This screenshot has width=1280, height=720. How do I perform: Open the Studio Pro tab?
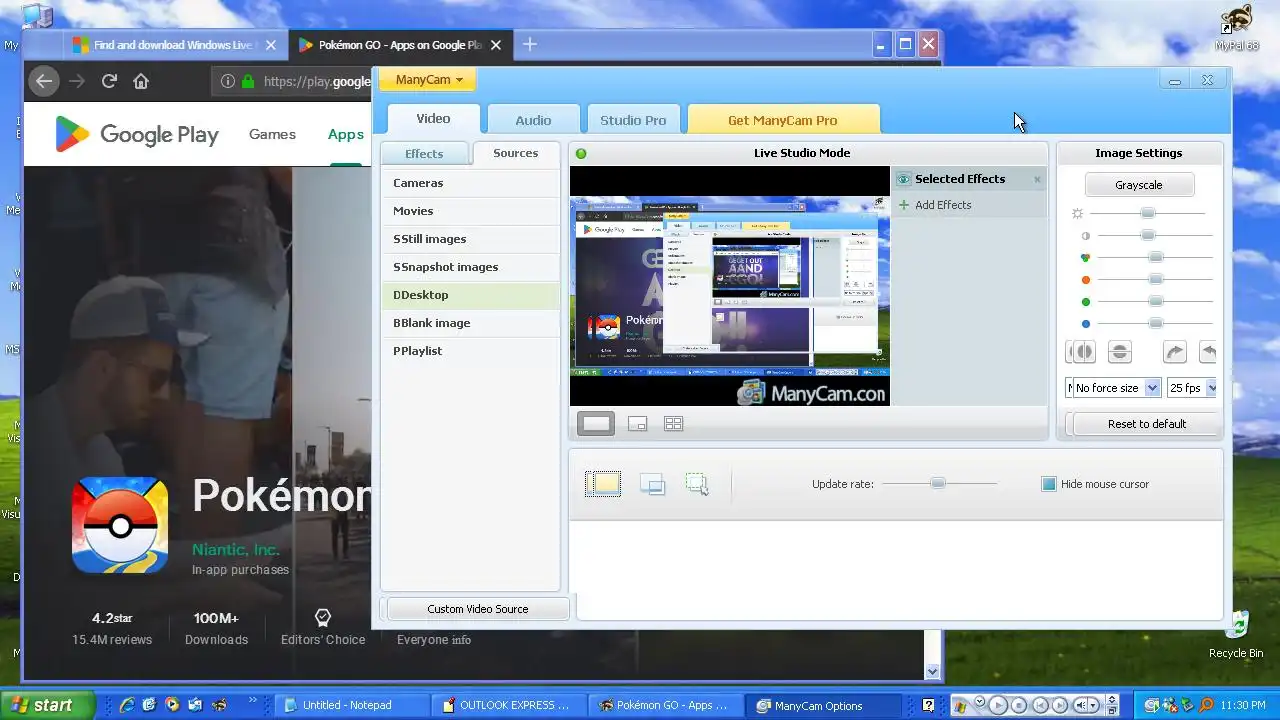pyautogui.click(x=633, y=120)
